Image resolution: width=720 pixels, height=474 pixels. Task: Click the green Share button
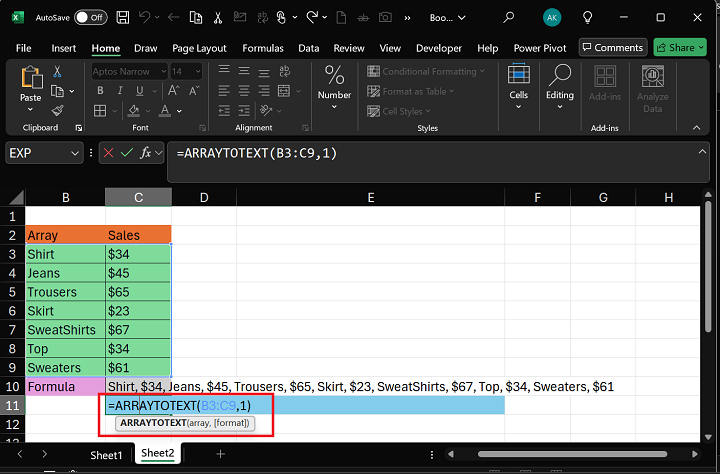click(680, 47)
